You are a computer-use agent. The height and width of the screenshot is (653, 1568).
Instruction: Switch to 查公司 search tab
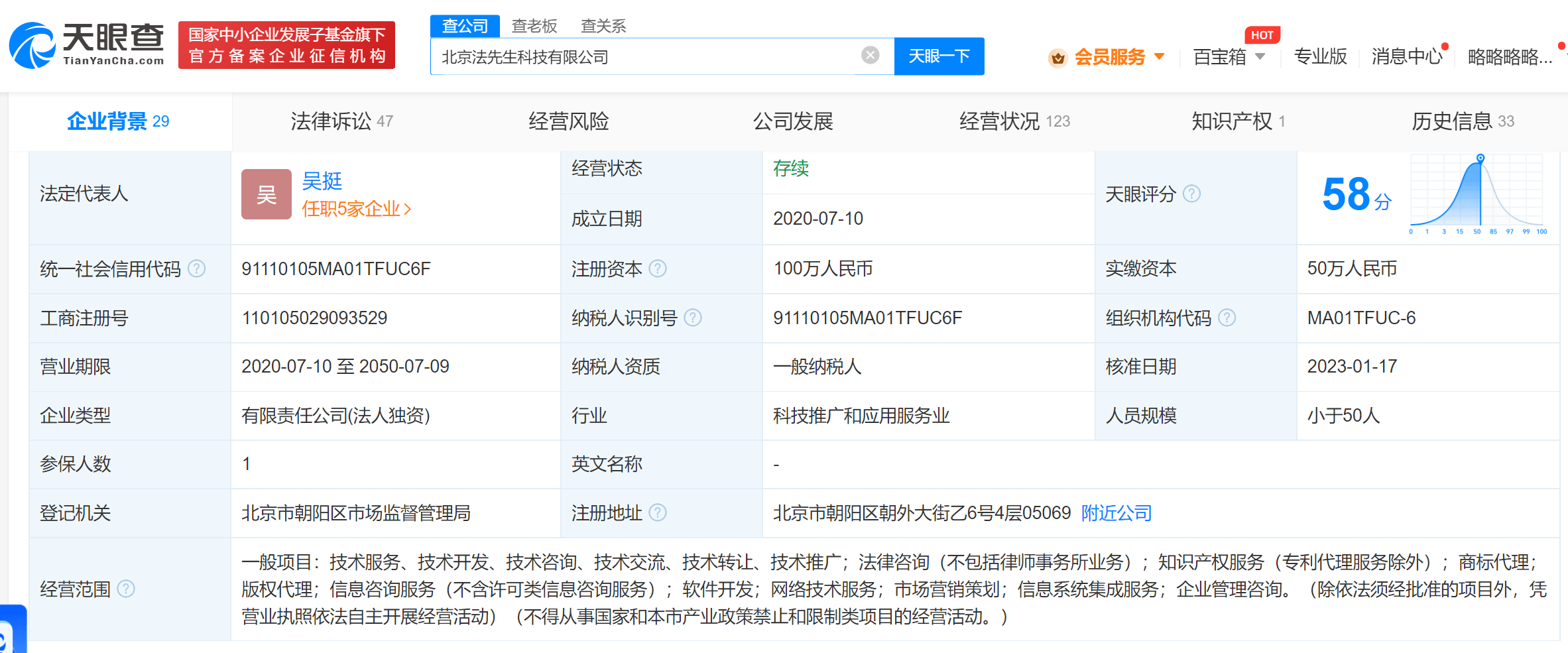click(x=465, y=26)
